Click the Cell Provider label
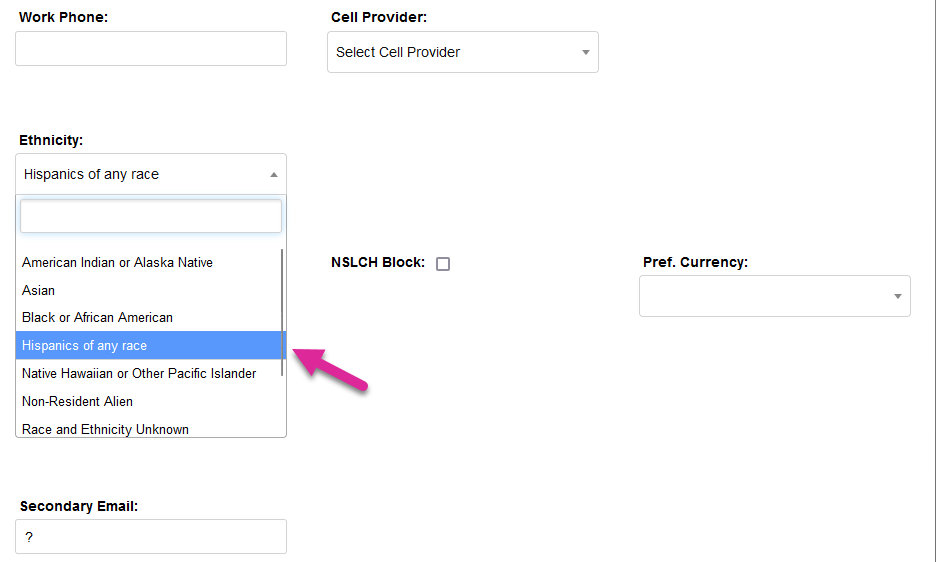Viewport: 936px width, 562px height. (x=379, y=17)
